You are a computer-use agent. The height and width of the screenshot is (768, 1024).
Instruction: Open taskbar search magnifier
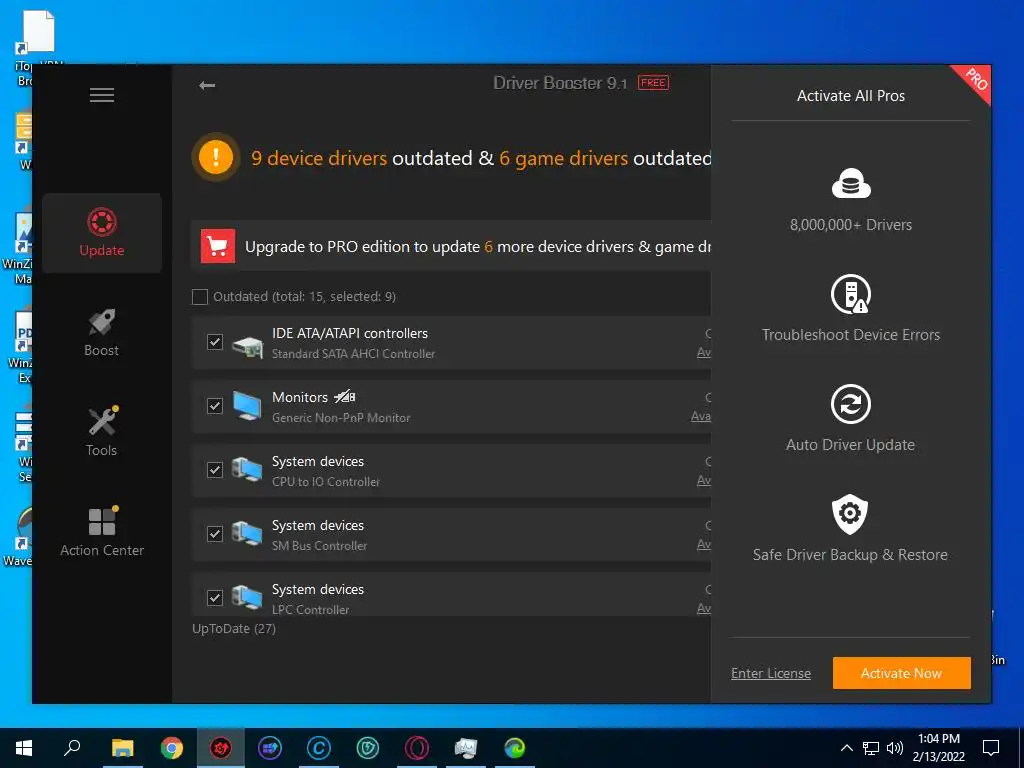click(x=72, y=748)
